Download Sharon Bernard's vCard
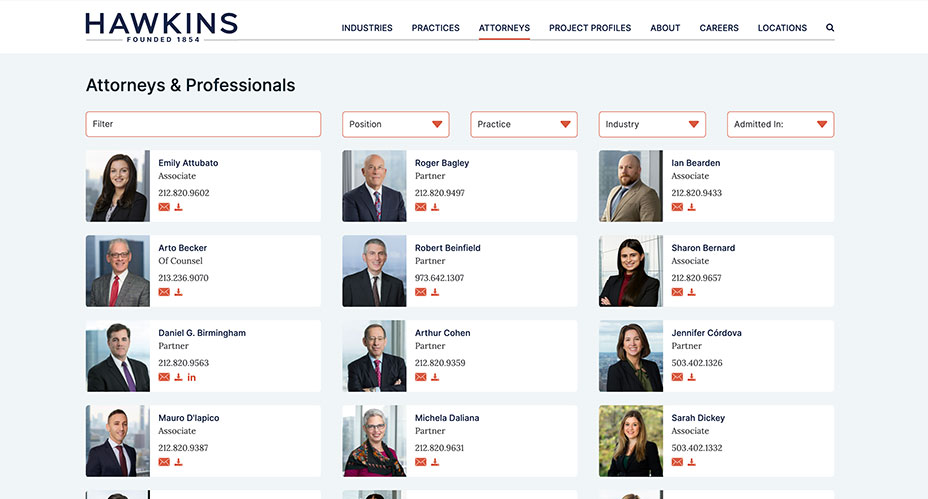 pos(691,292)
